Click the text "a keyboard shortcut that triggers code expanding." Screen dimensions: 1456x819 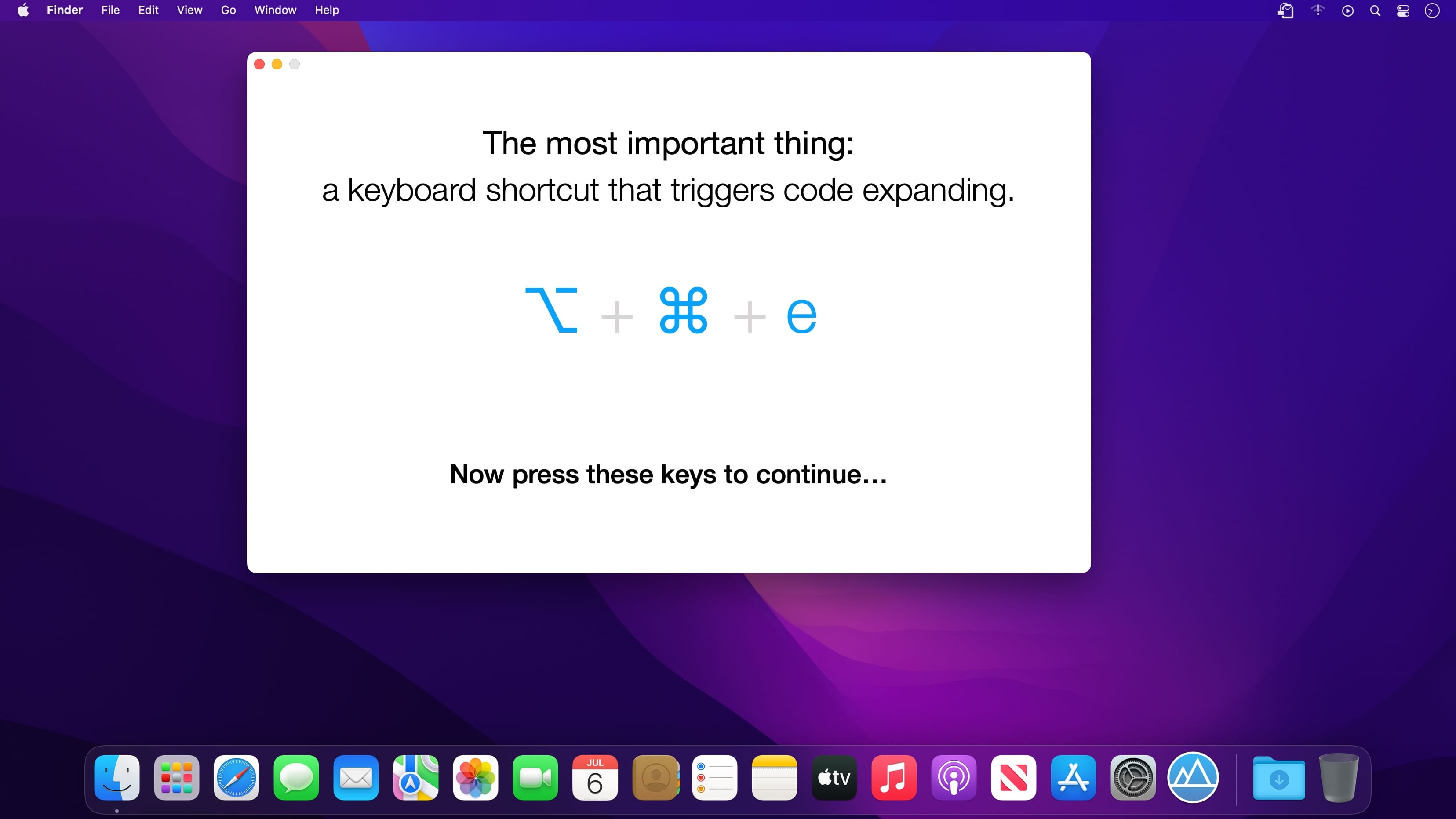(x=668, y=190)
